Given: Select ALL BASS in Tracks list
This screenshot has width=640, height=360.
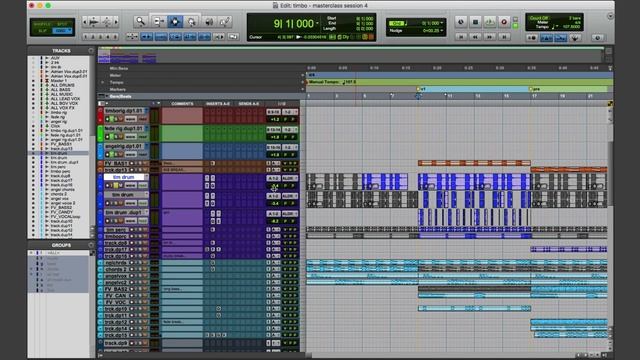Looking at the screenshot, I should (x=60, y=90).
